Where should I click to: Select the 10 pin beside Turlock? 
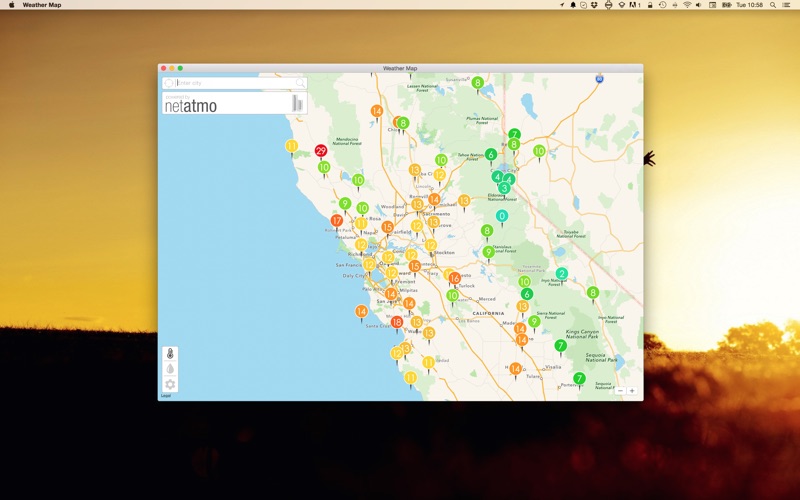tap(453, 295)
